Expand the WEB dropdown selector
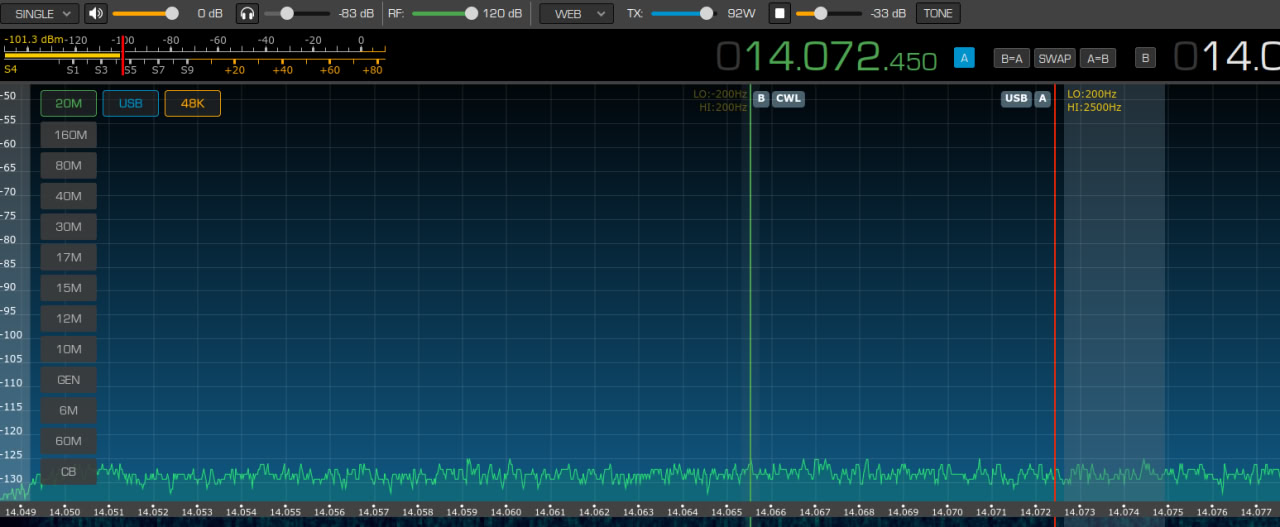Screen dimensions: 1280x527 pos(576,14)
